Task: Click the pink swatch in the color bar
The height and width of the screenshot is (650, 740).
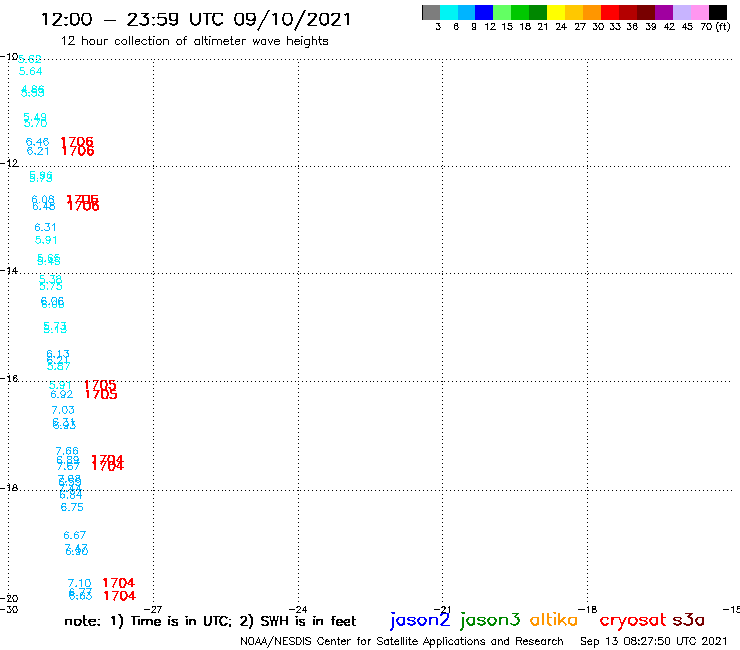Action: [x=699, y=12]
